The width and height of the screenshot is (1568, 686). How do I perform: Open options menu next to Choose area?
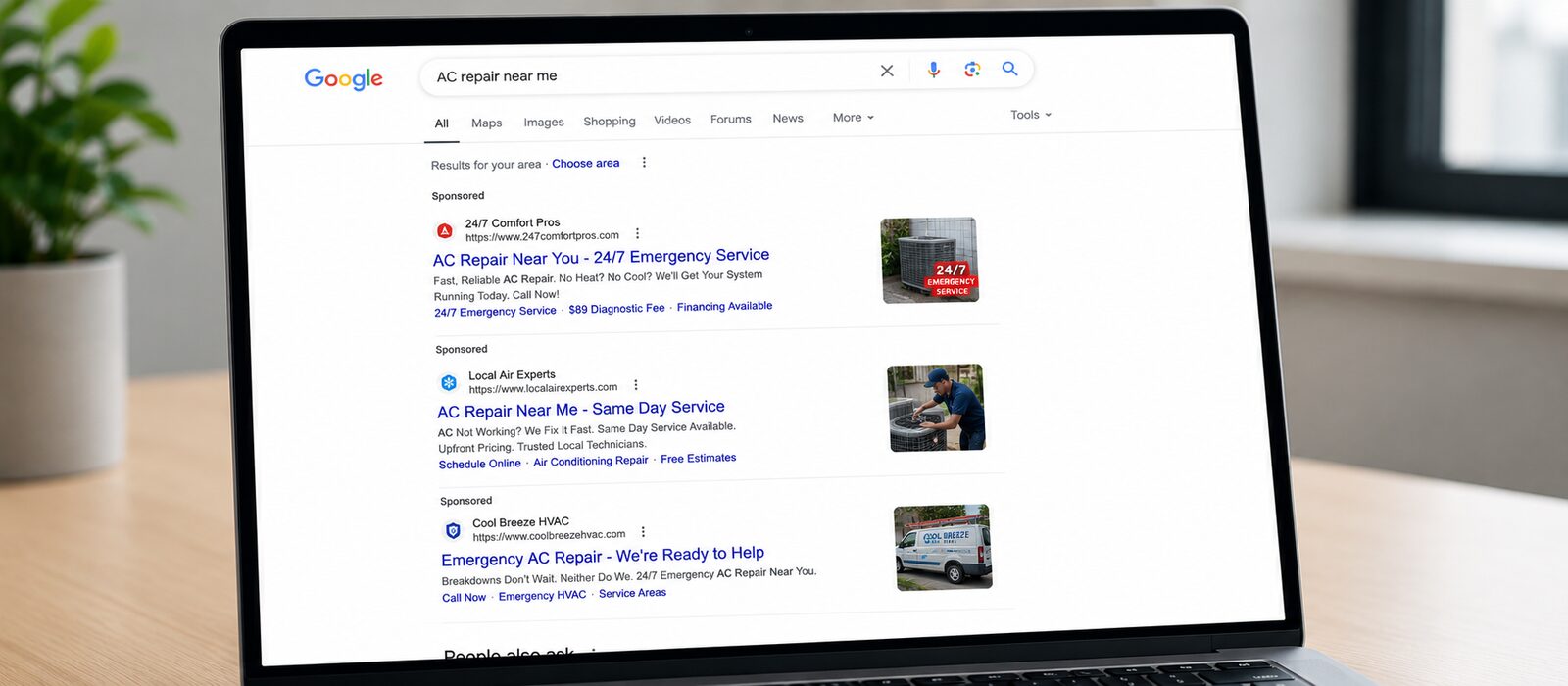(644, 162)
